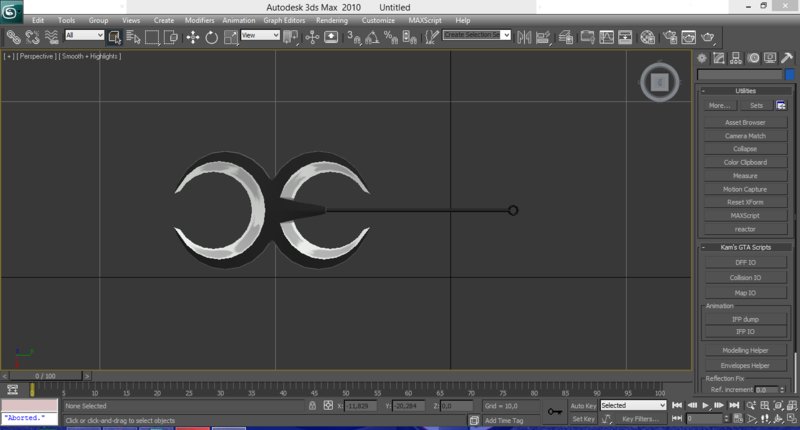Click the Select and Manipulate icon
The image size is (800, 430).
pyautogui.click(x=312, y=37)
